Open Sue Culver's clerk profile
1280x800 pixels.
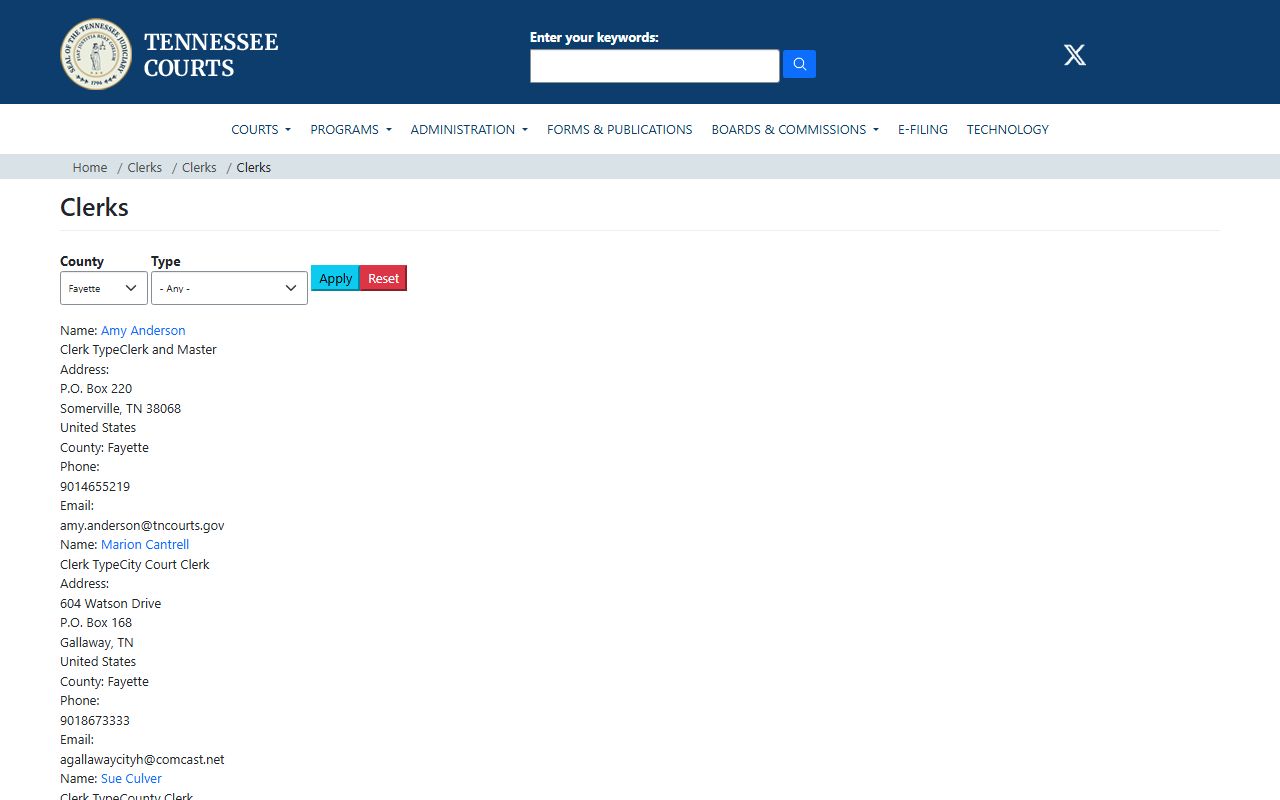[x=131, y=778]
